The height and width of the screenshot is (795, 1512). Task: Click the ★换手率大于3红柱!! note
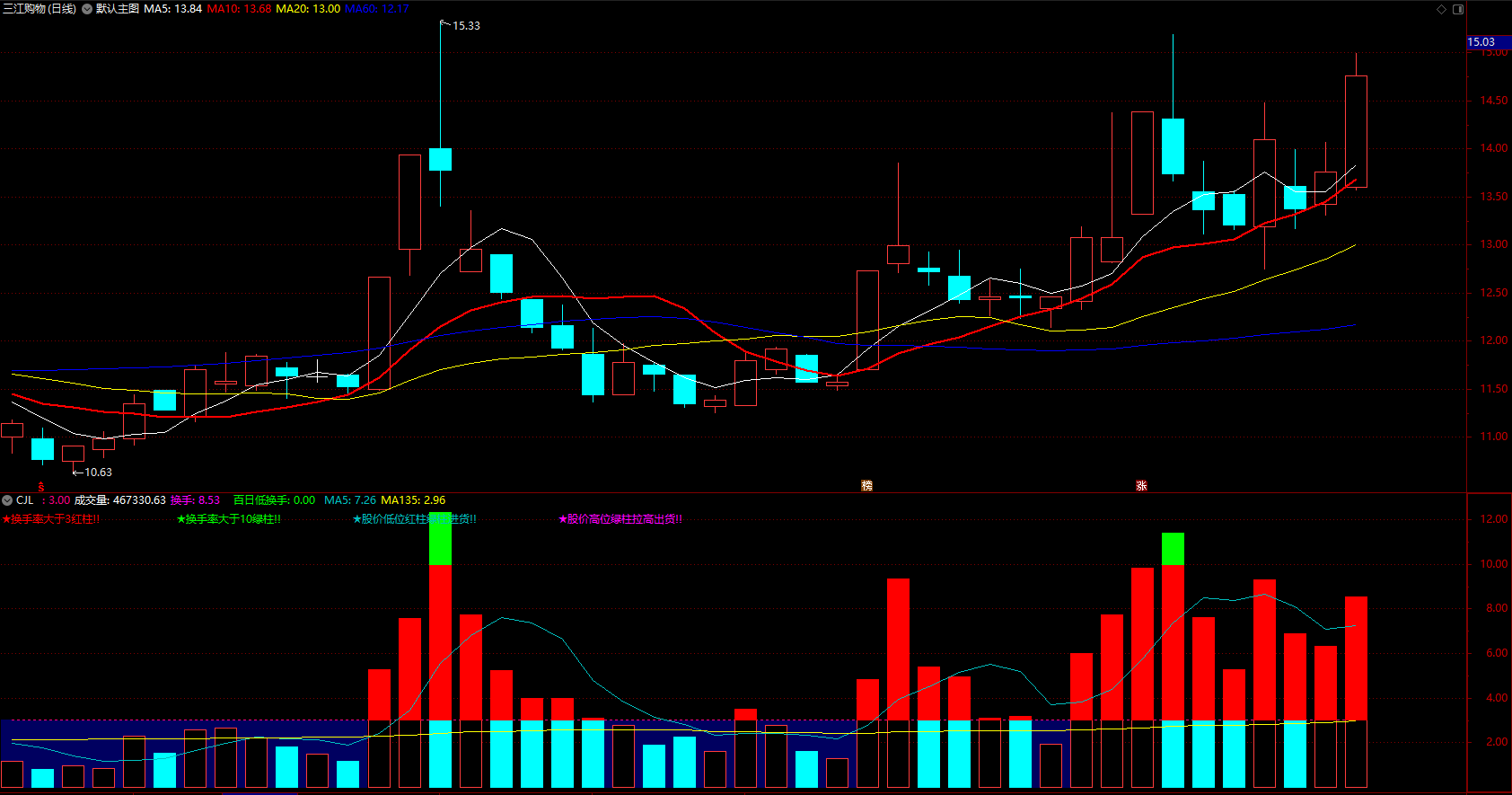coord(51,519)
